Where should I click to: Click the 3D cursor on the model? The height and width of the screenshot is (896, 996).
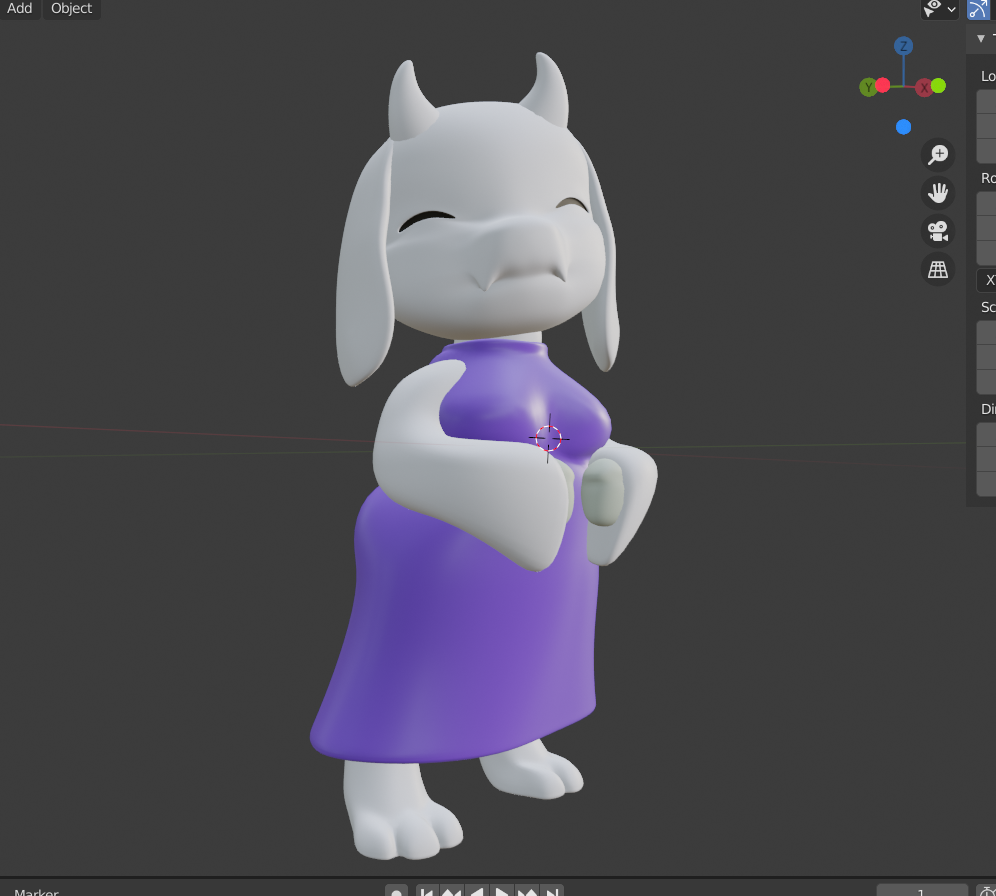pos(548,438)
